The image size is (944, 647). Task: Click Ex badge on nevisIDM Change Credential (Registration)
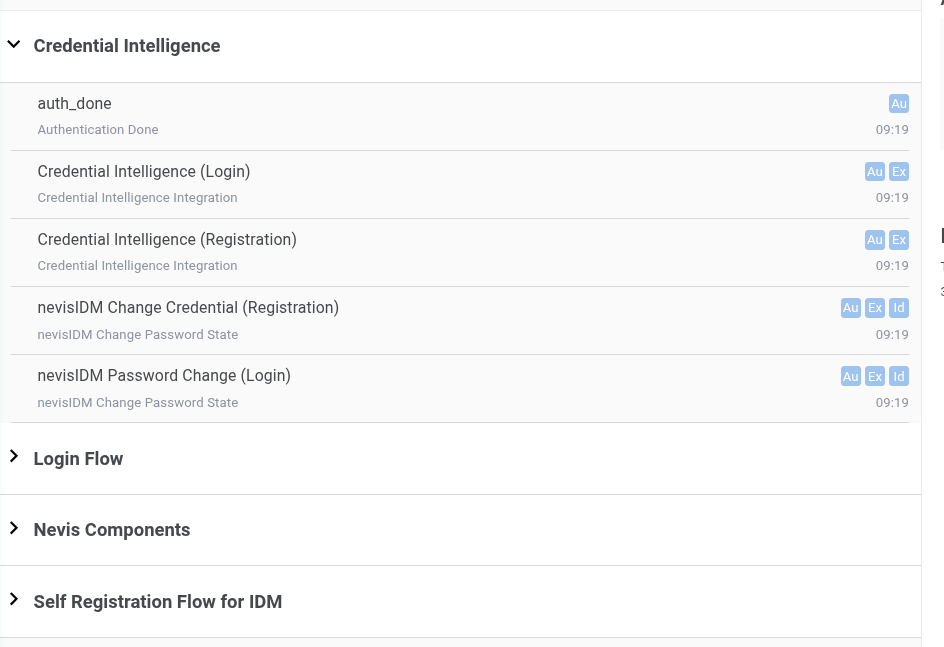coord(874,308)
